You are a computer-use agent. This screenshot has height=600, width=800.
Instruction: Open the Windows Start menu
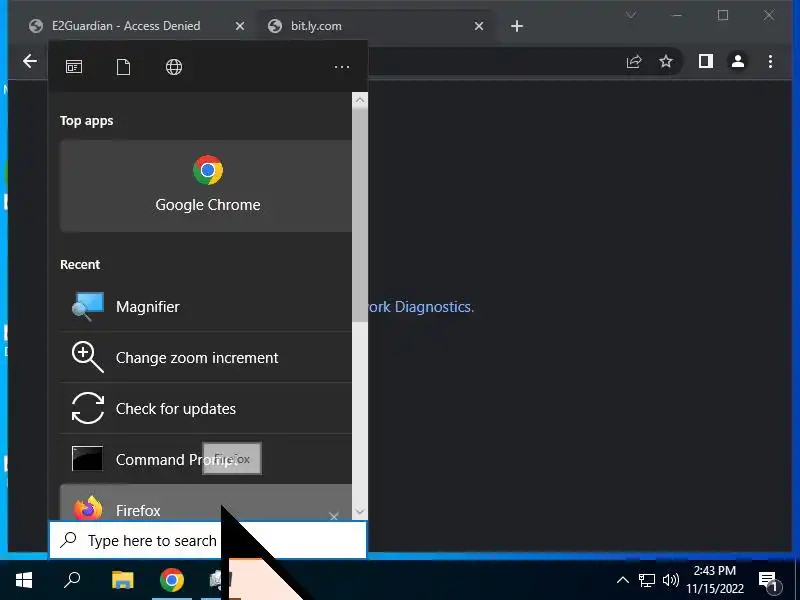[x=24, y=580]
